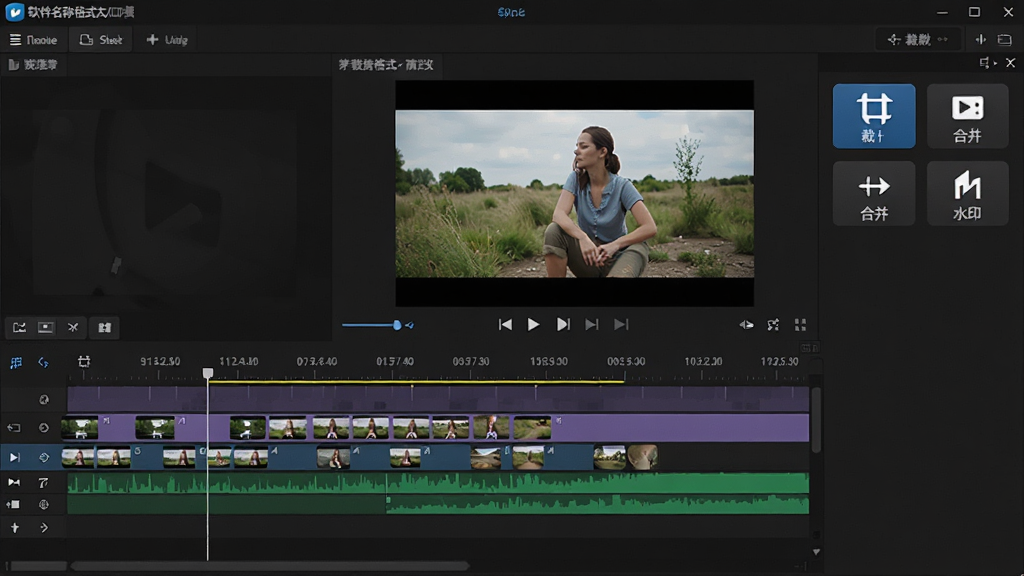Click the timeline horizontal scrollbar
Screen dimensions: 1024x576
[x=270, y=566]
